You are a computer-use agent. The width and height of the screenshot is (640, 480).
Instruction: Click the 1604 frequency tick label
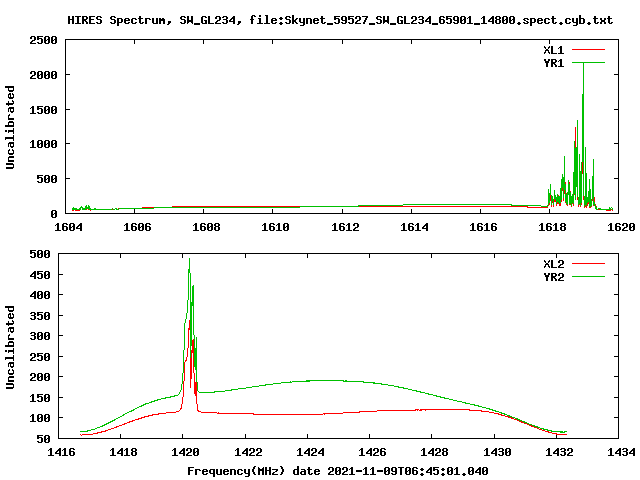(x=68, y=227)
